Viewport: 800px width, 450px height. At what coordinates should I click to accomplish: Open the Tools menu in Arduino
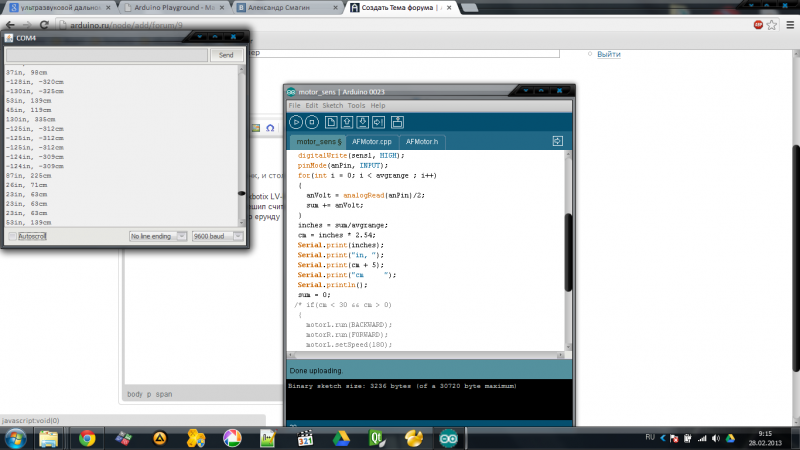pos(356,106)
